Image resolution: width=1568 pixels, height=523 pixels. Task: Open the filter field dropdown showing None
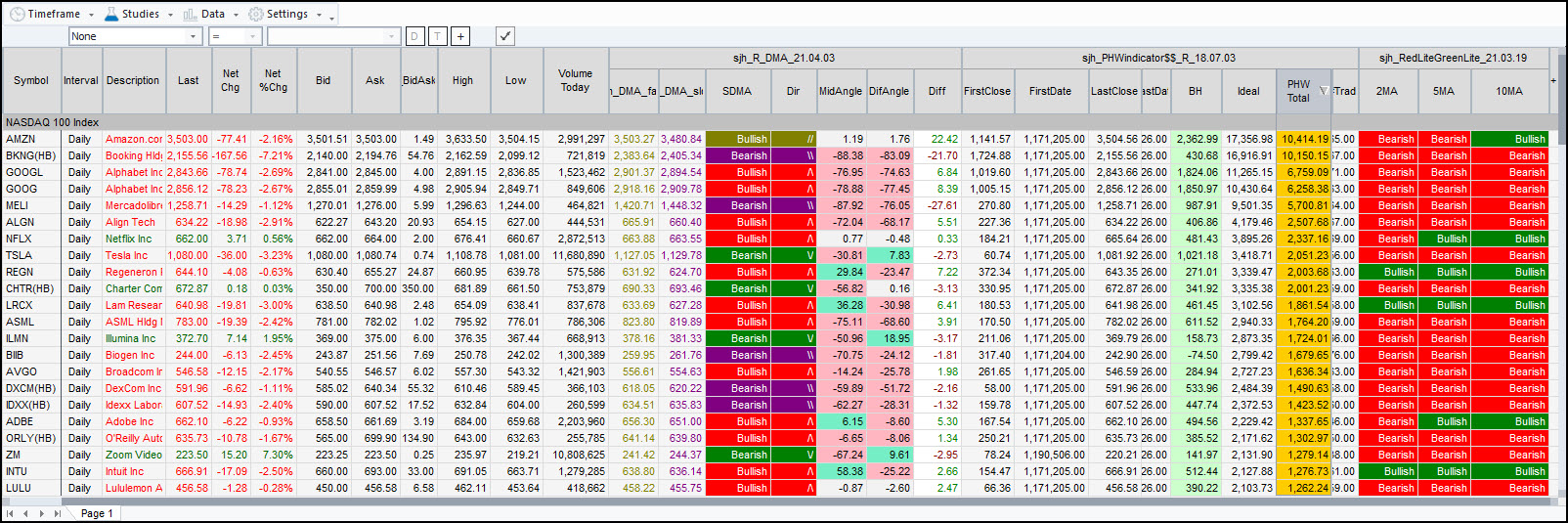coord(135,36)
